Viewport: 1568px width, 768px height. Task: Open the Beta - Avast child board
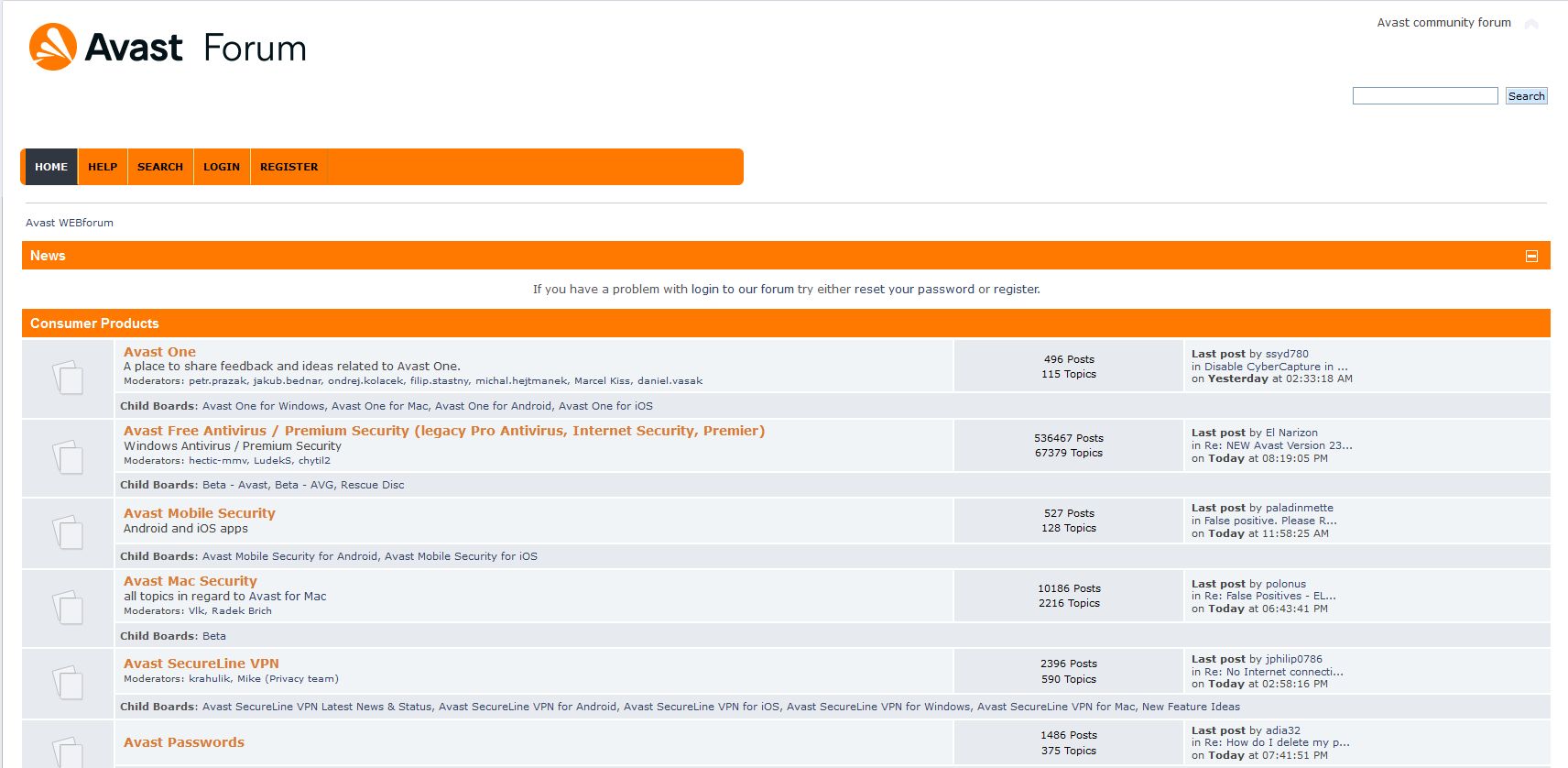click(235, 485)
